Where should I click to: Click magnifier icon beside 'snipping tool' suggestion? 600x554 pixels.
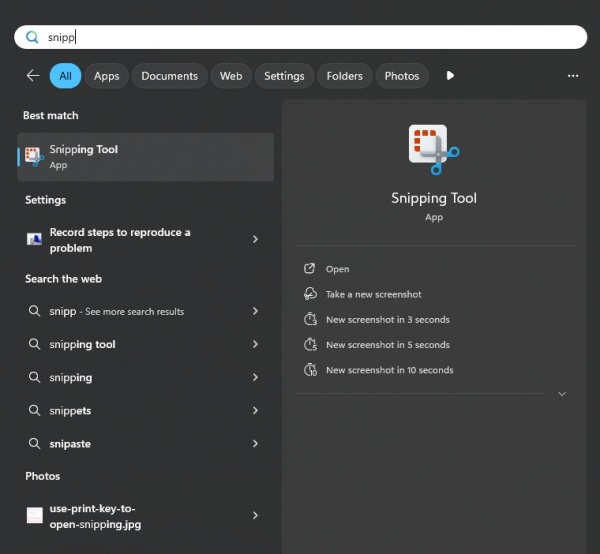click(x=34, y=344)
